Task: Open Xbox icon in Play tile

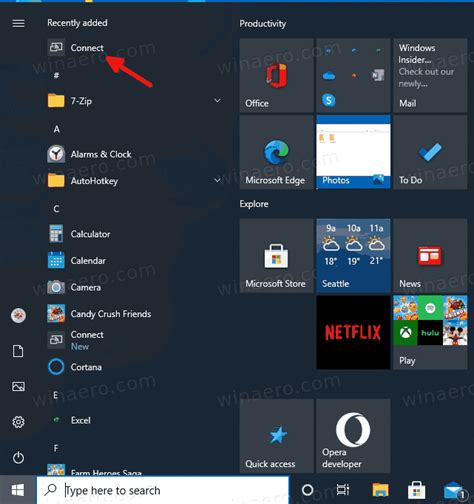Action: [405, 333]
